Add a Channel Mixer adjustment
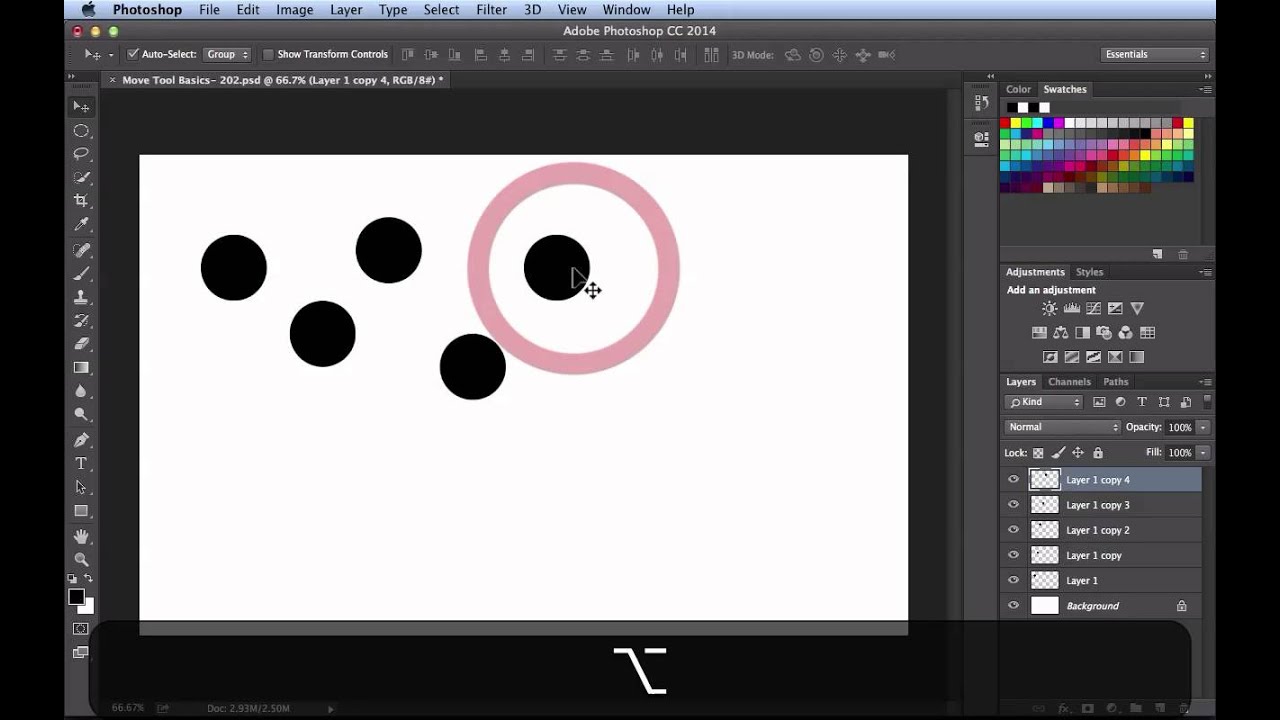 (x=1125, y=333)
